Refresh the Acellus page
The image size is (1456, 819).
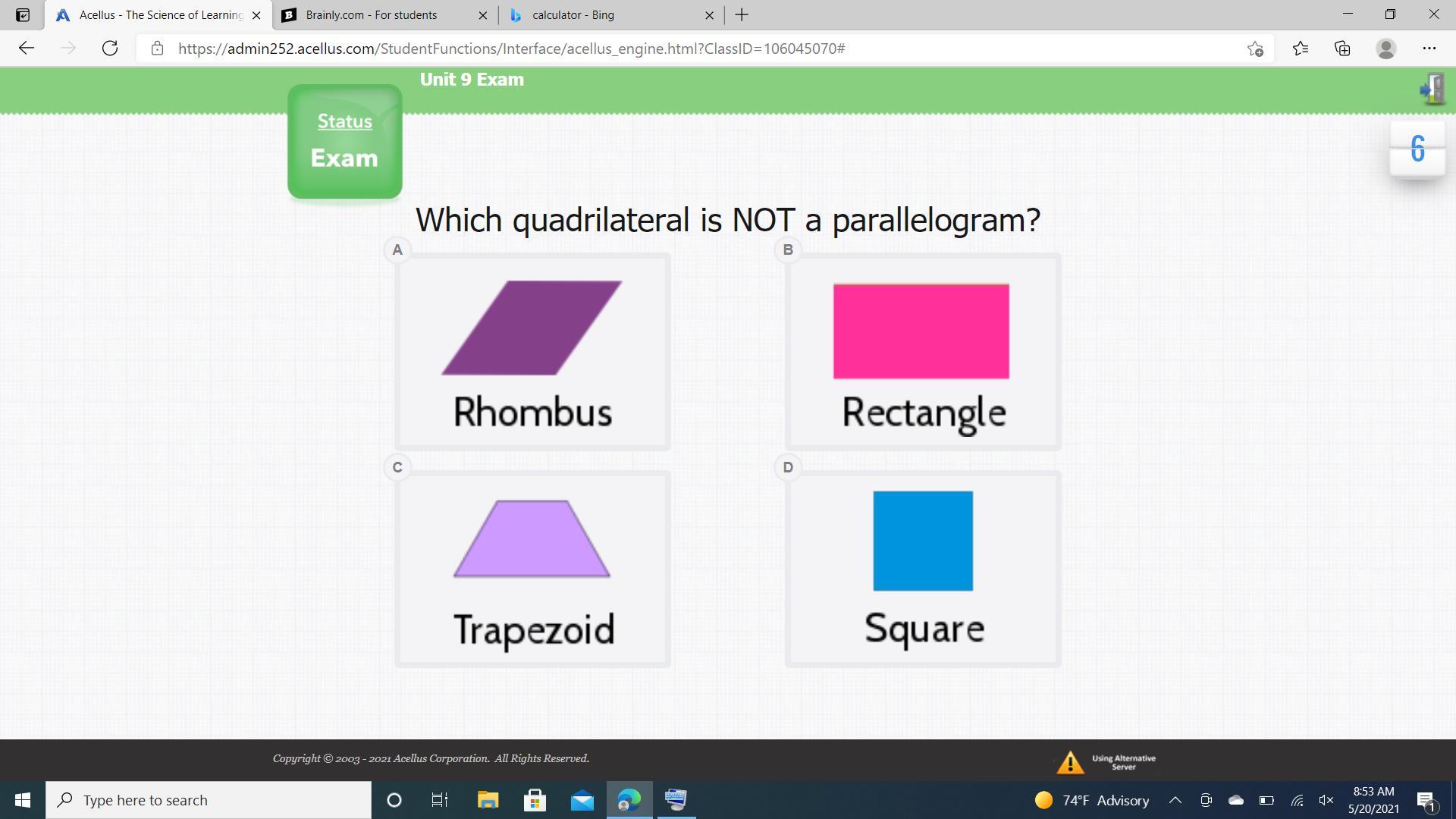click(110, 49)
